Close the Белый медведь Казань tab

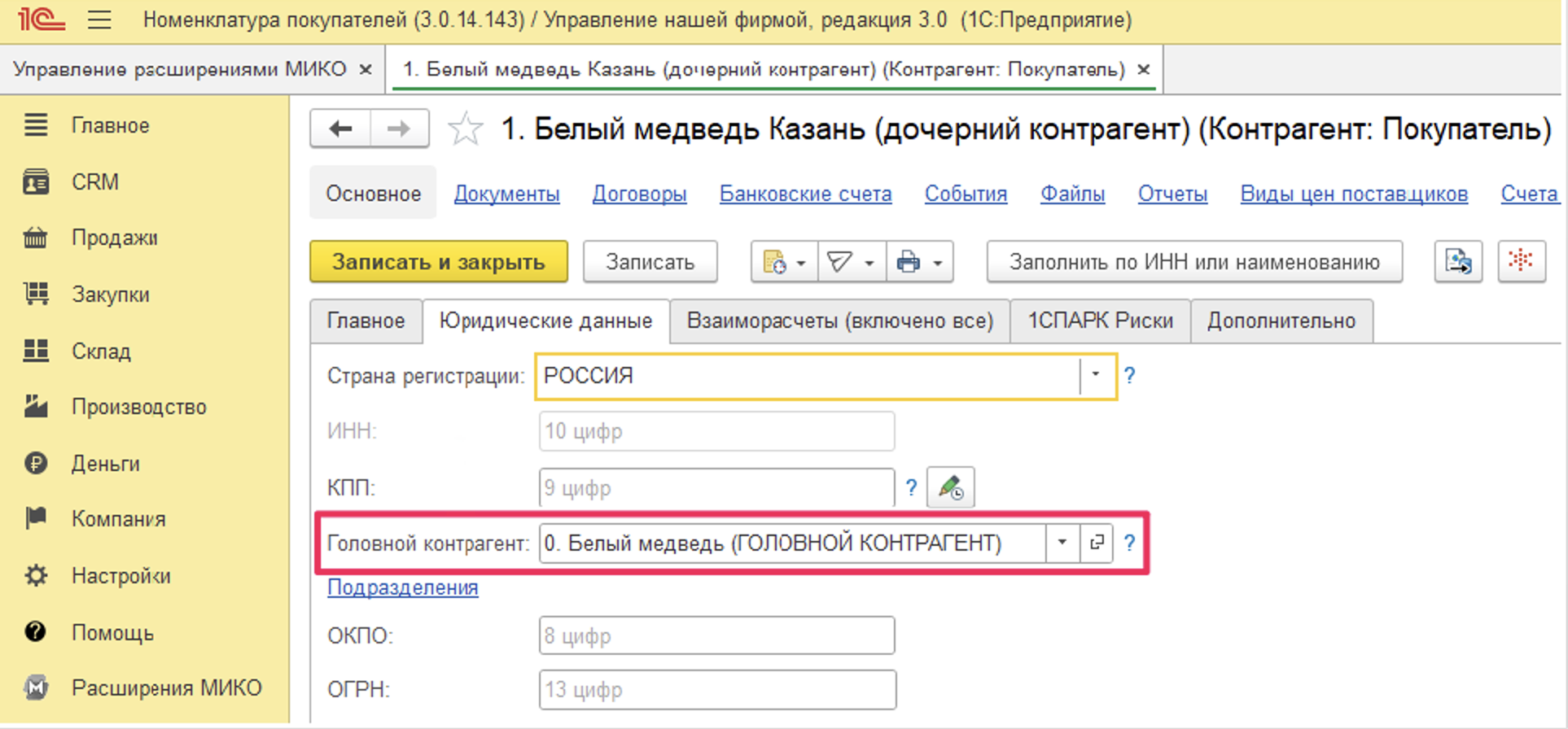1144,70
